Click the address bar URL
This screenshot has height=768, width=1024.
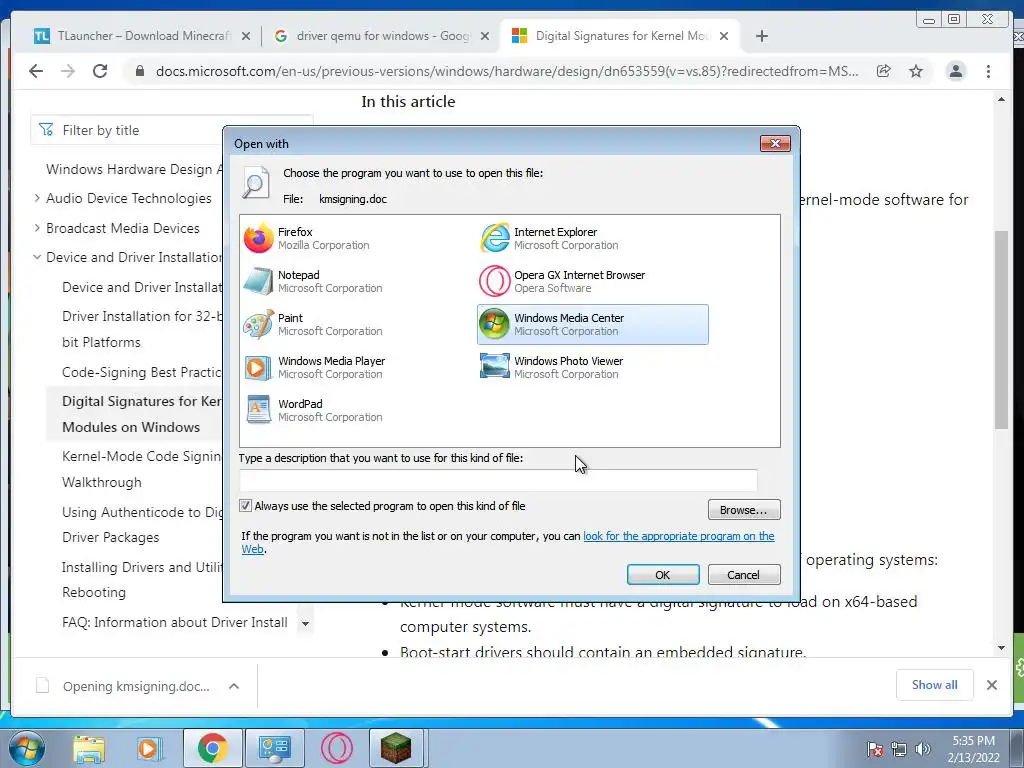point(507,71)
